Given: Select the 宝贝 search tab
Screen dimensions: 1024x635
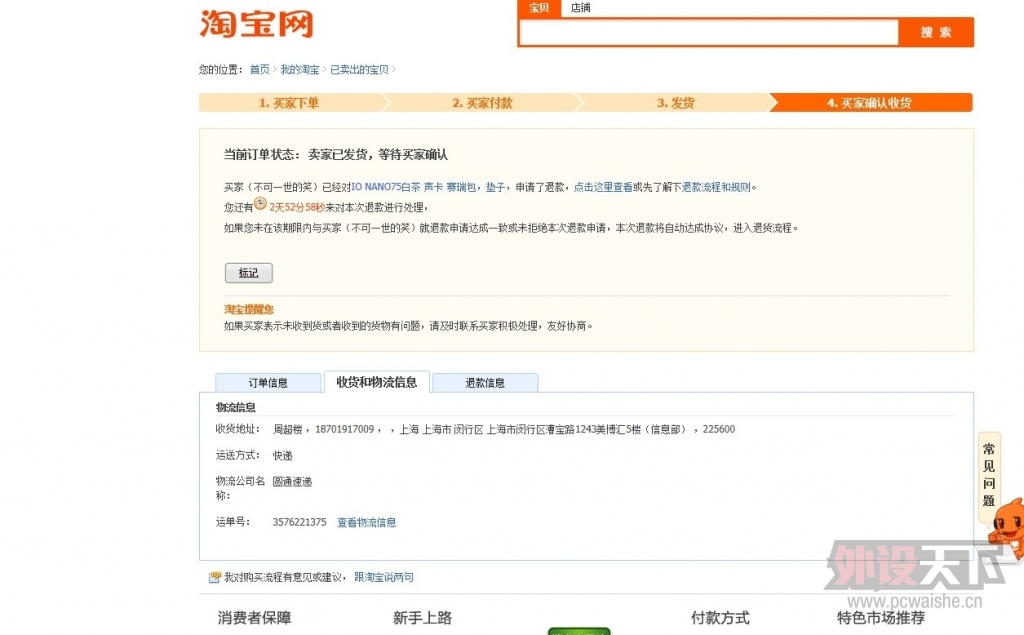Looking at the screenshot, I should [x=539, y=8].
